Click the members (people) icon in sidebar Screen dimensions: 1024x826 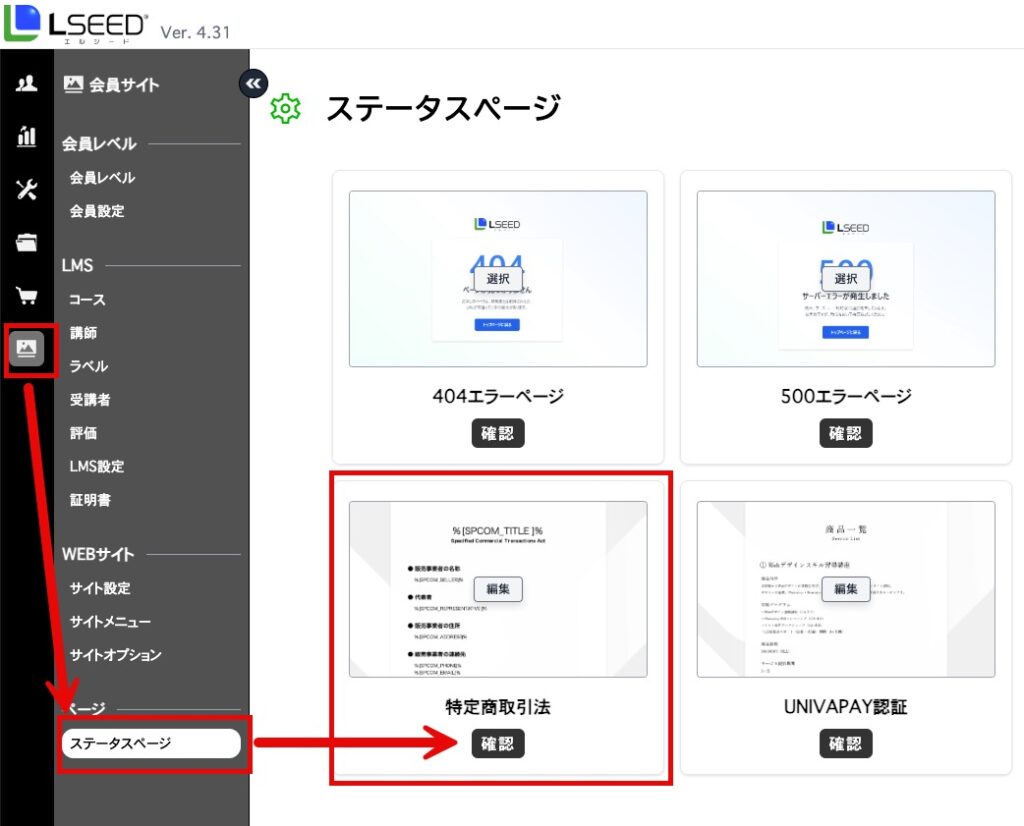point(26,84)
